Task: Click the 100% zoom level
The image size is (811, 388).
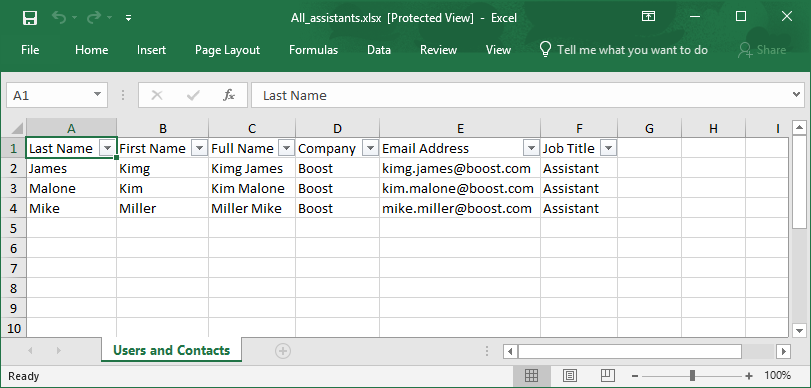Action: click(x=777, y=375)
